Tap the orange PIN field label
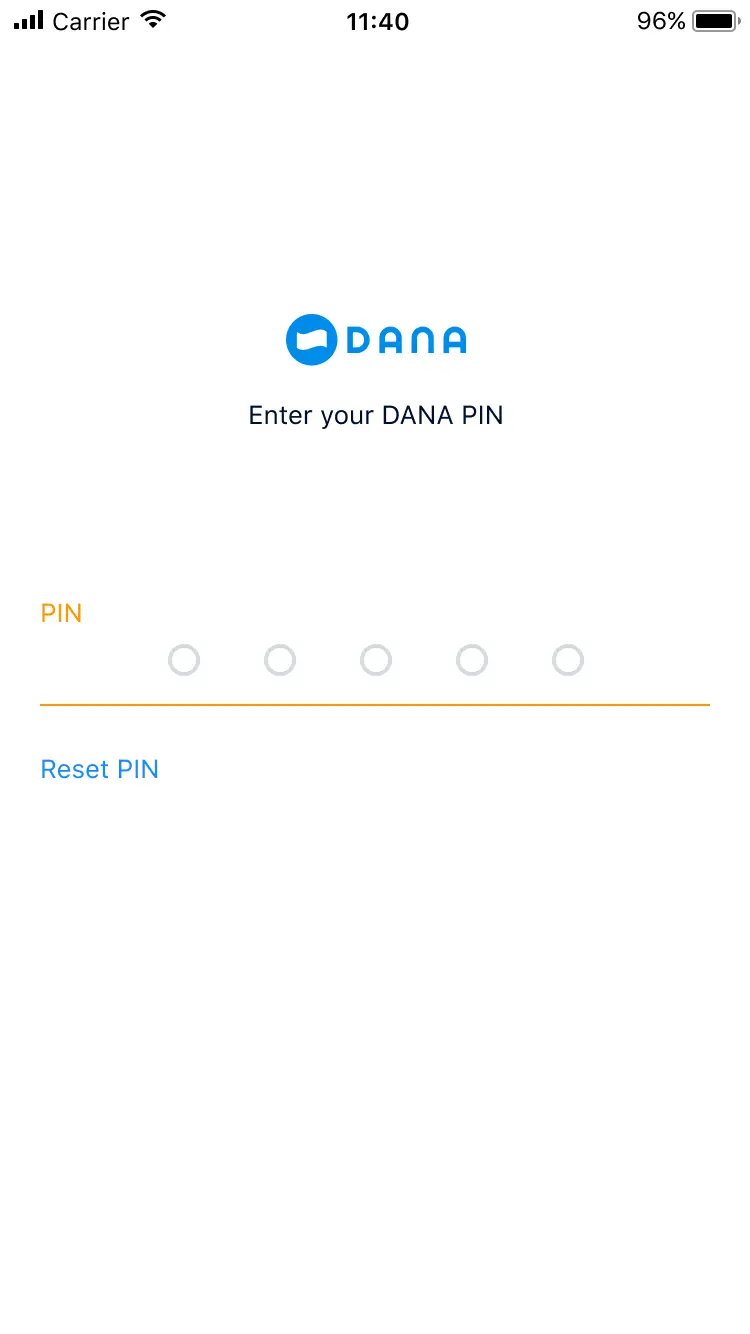The image size is (750, 1334). [61, 613]
